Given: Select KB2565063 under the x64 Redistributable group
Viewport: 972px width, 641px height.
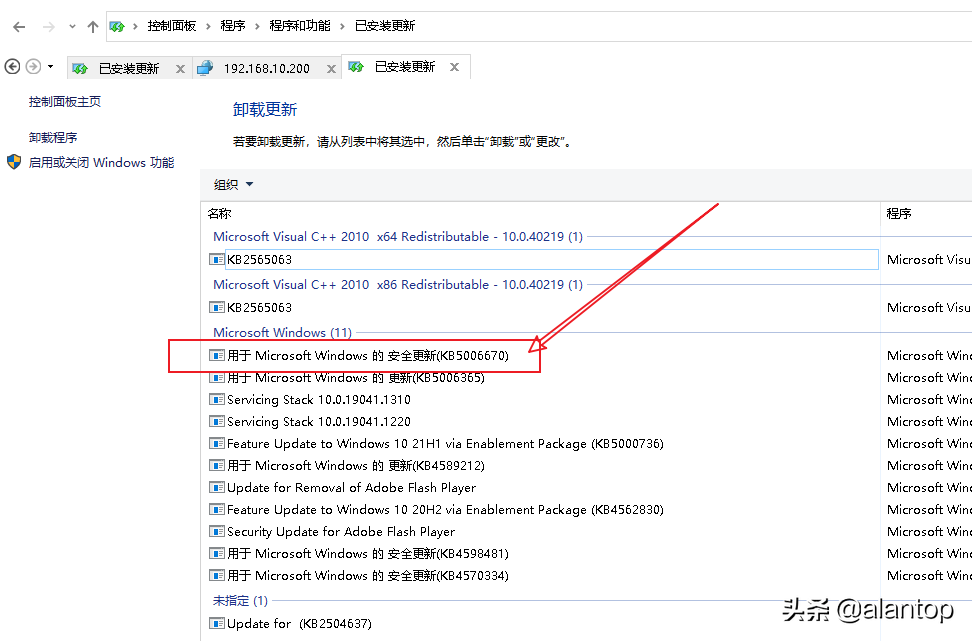Looking at the screenshot, I should pos(543,260).
